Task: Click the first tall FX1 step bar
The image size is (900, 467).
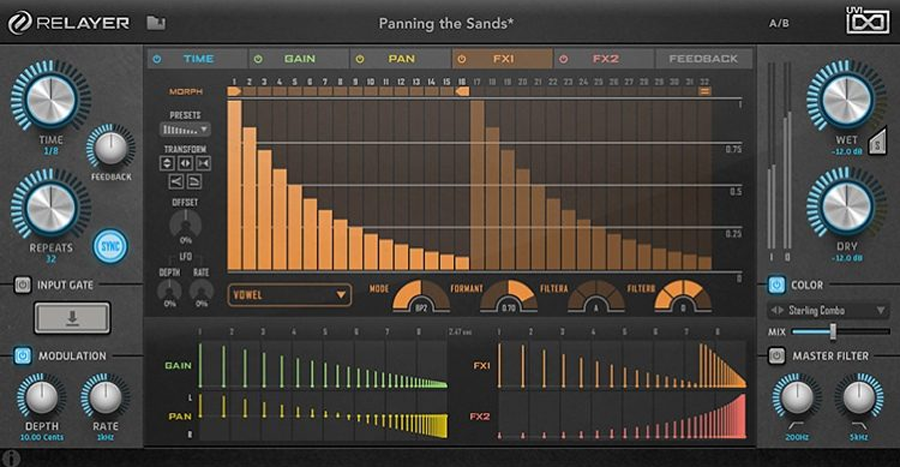Action: coord(235,185)
